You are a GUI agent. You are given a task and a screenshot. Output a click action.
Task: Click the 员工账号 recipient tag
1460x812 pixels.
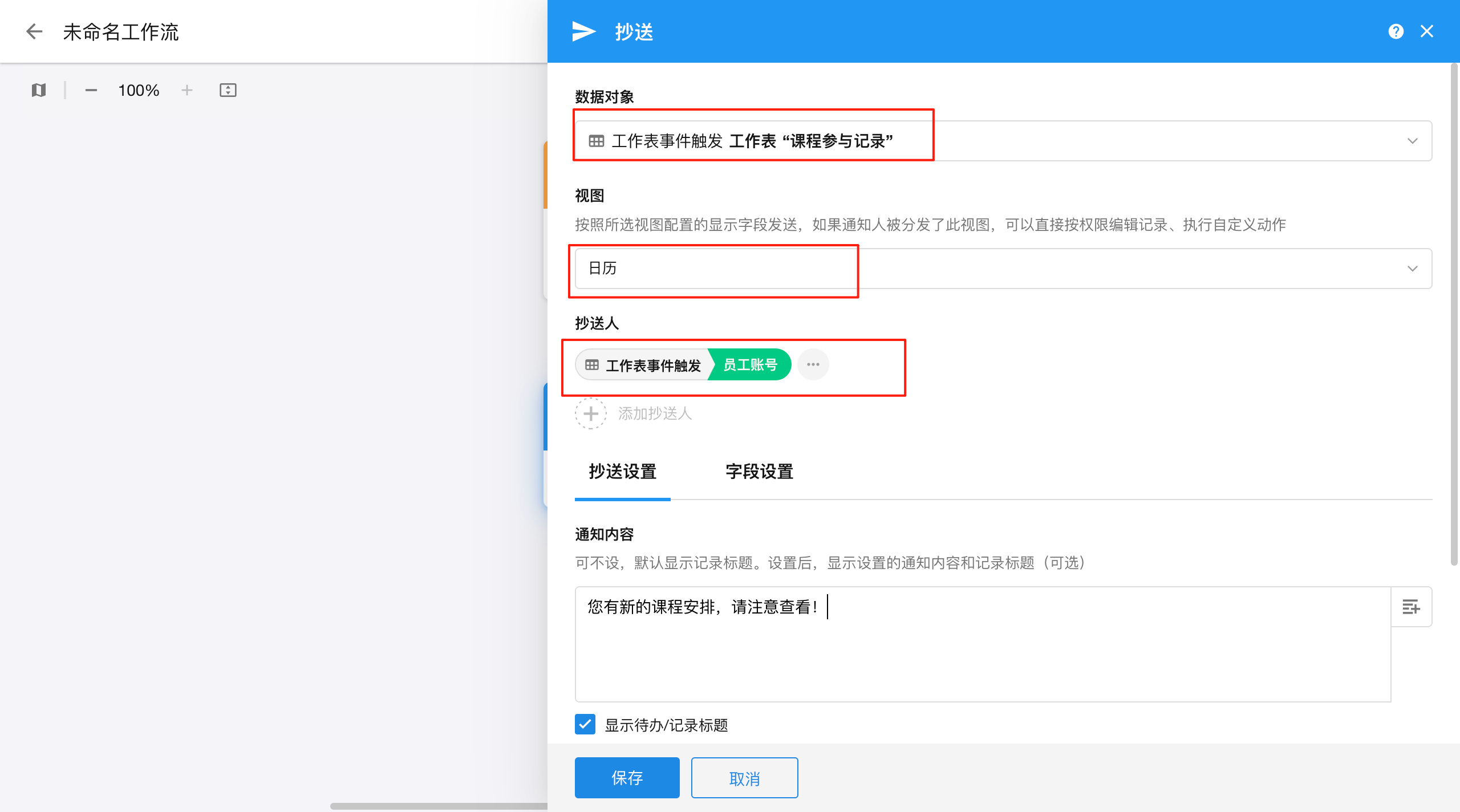pyautogui.click(x=750, y=364)
